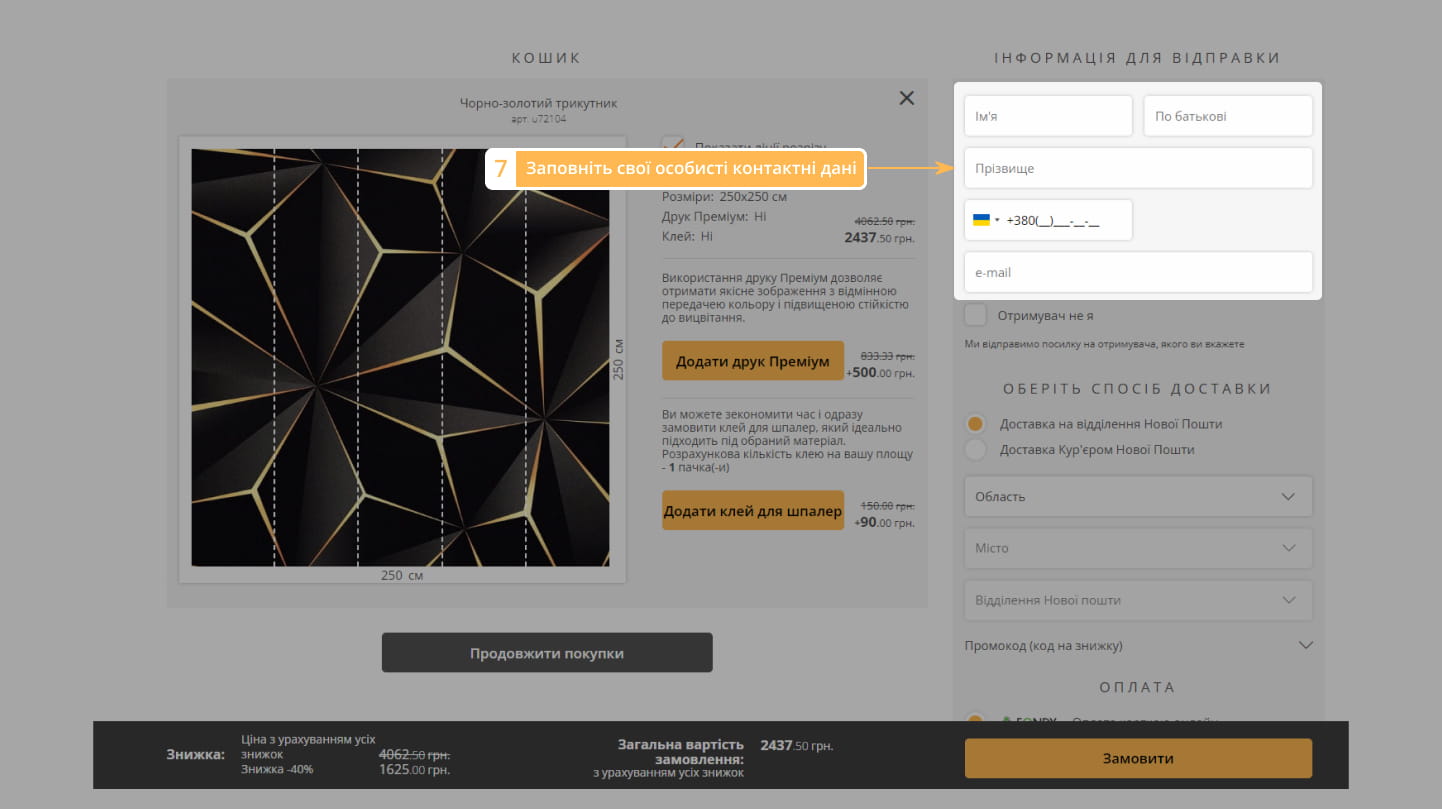This screenshot has width=1442, height=809.
Task: Open the 'Область' dropdown
Action: pos(1137,497)
